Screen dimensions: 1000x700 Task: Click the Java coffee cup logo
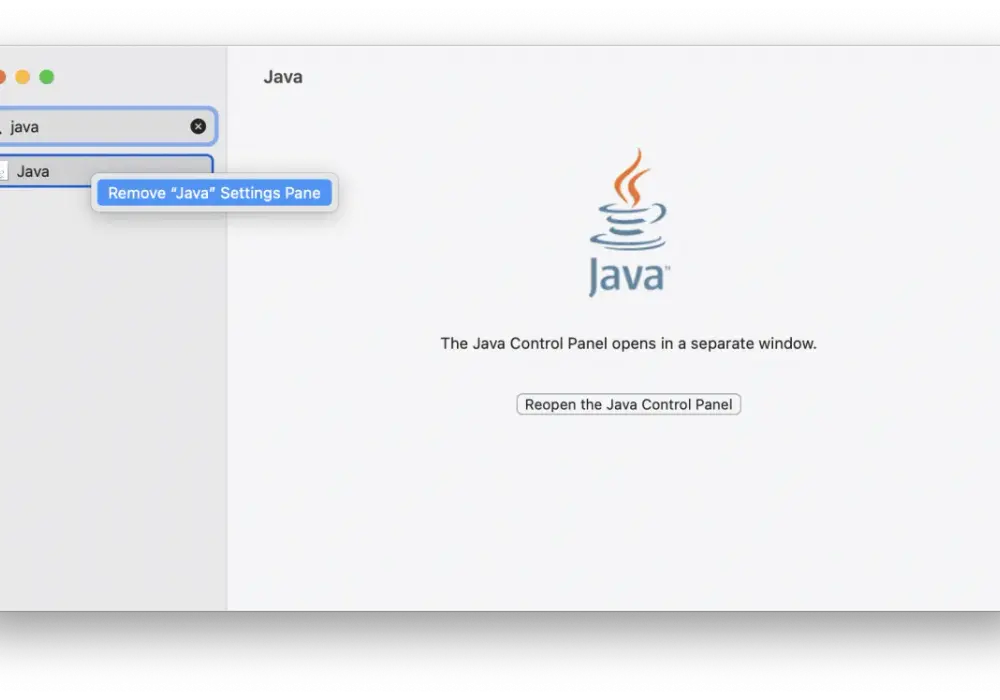pos(629,222)
